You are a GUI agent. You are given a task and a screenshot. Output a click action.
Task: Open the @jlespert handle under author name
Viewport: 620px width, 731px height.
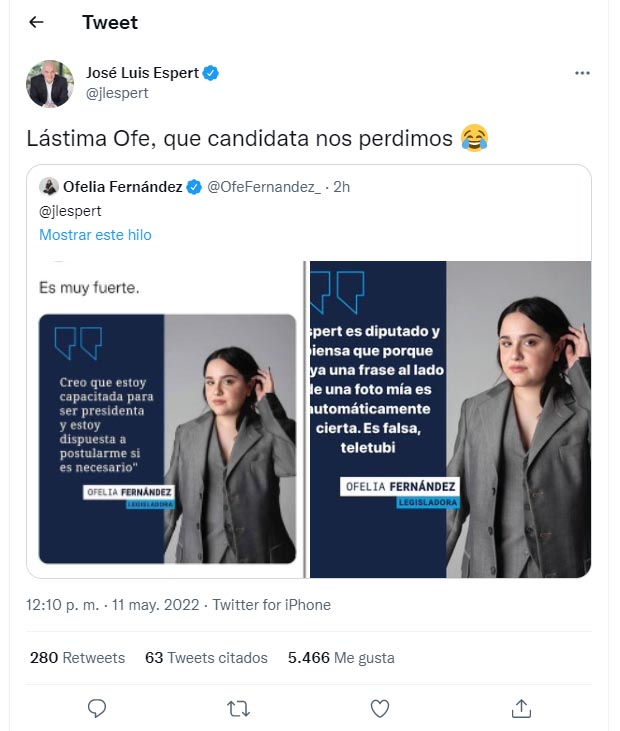[x=117, y=93]
